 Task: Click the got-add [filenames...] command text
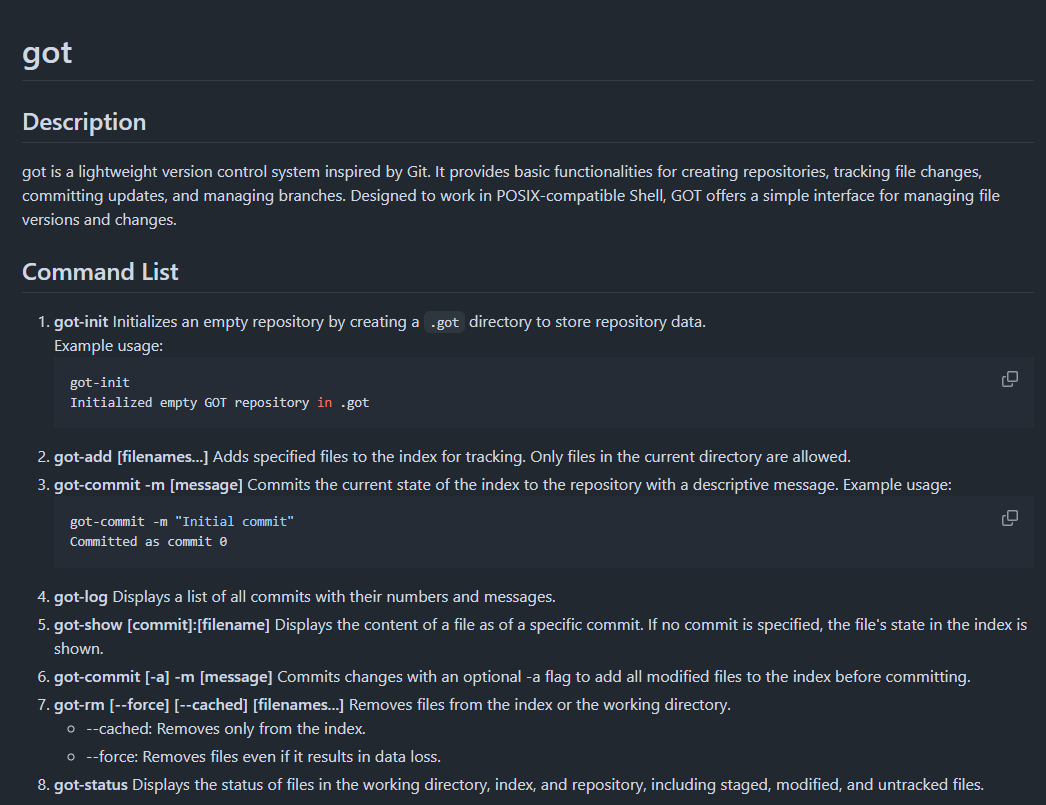pyautogui.click(x=131, y=457)
